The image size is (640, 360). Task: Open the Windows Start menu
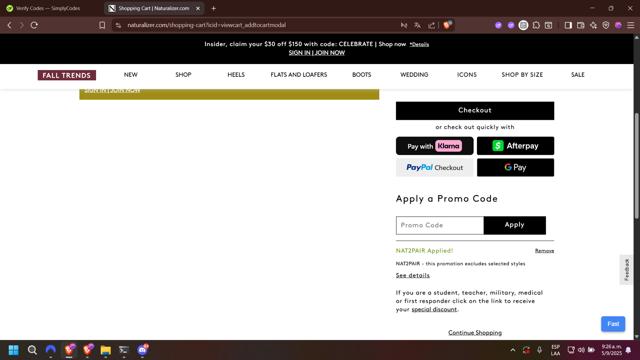tap(13, 350)
